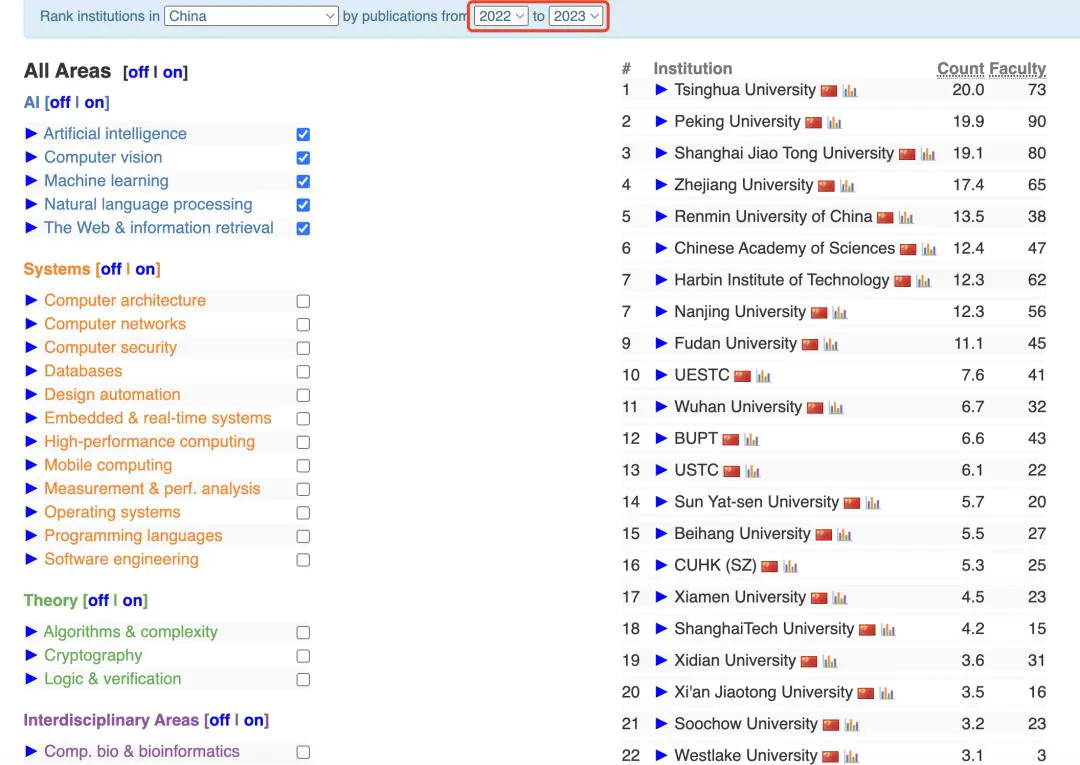Open the bar chart icon beside Peking University

click(834, 123)
